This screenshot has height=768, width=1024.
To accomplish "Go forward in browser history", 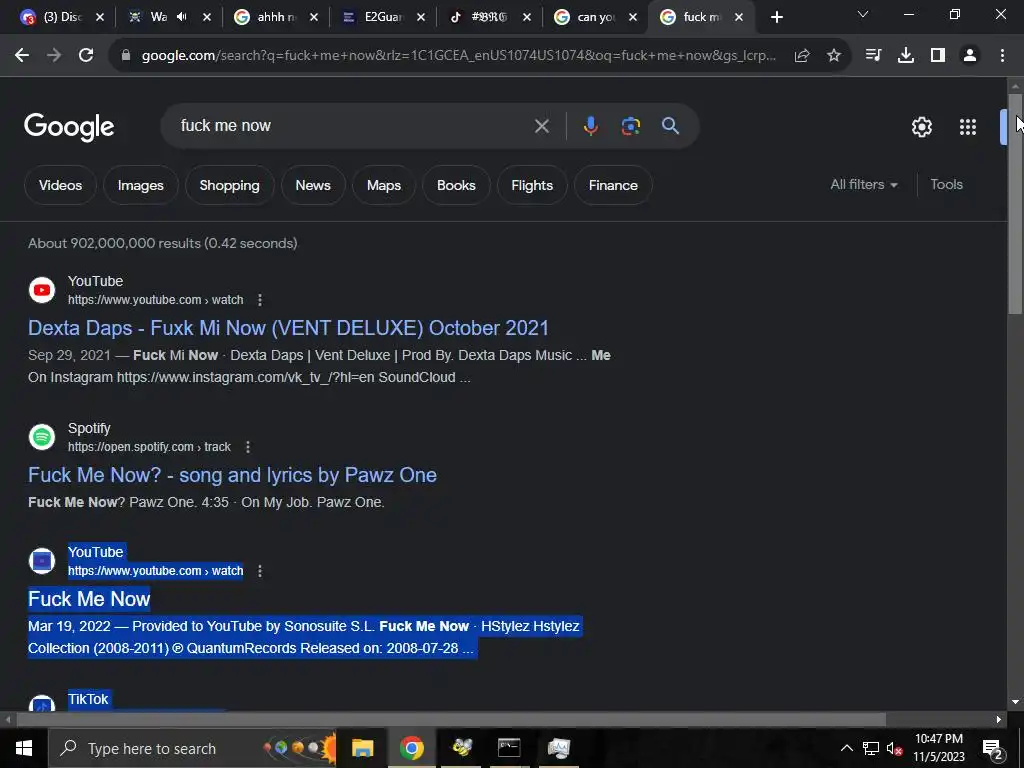I will click(54, 56).
